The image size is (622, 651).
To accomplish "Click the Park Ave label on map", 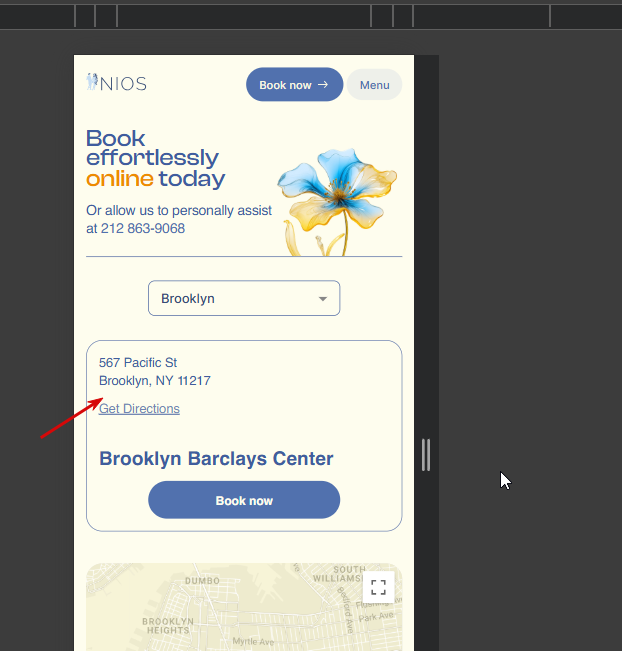I will (376, 617).
